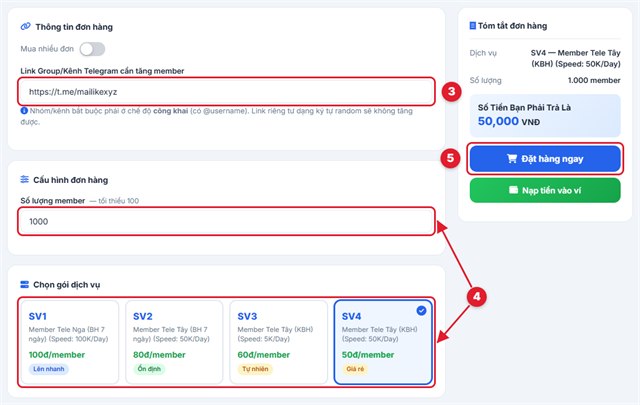Select the SV2 service package card

(174, 342)
